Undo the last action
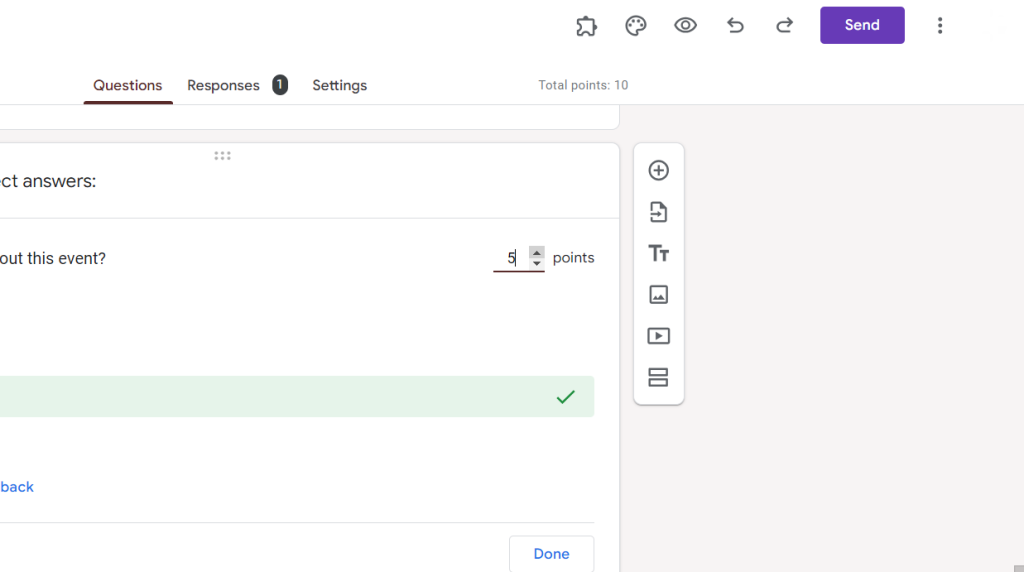The image size is (1024, 572). (735, 25)
